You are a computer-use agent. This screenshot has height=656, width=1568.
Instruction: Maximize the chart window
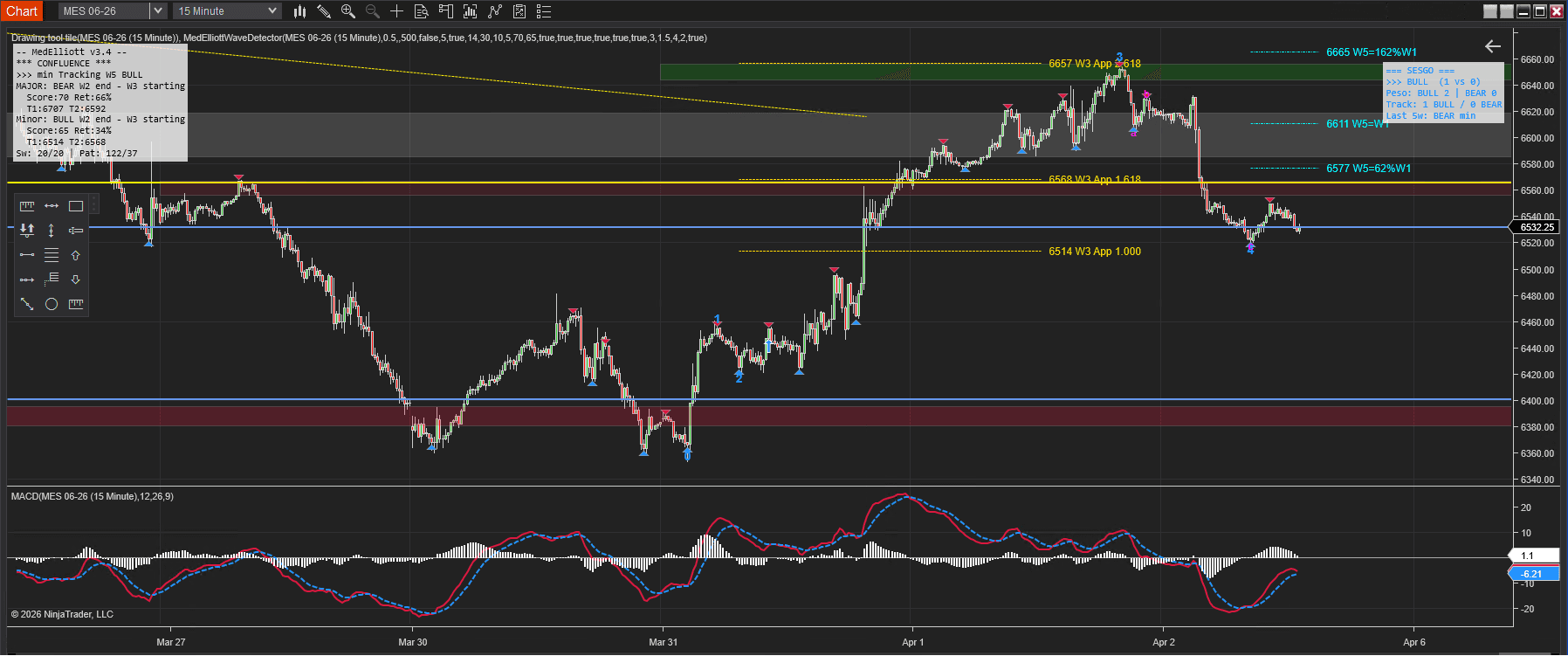pyautogui.click(x=1540, y=11)
